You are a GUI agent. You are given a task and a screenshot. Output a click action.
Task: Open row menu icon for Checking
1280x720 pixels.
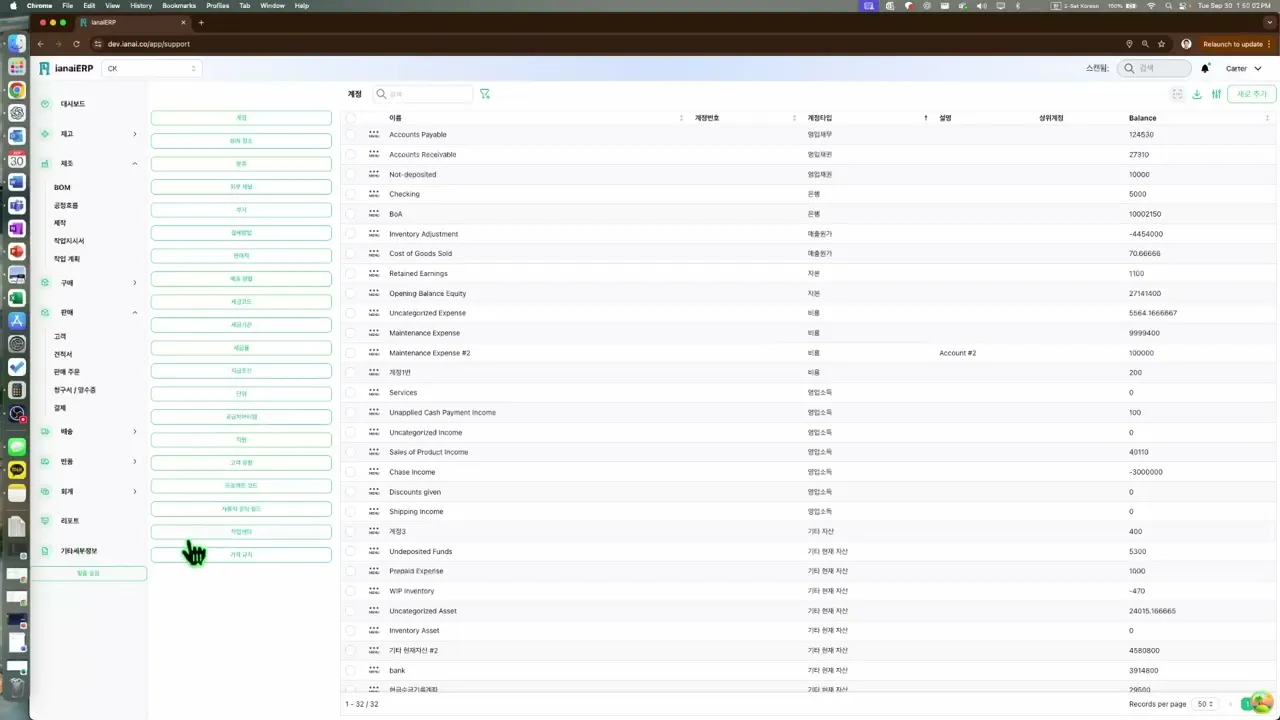(x=374, y=194)
